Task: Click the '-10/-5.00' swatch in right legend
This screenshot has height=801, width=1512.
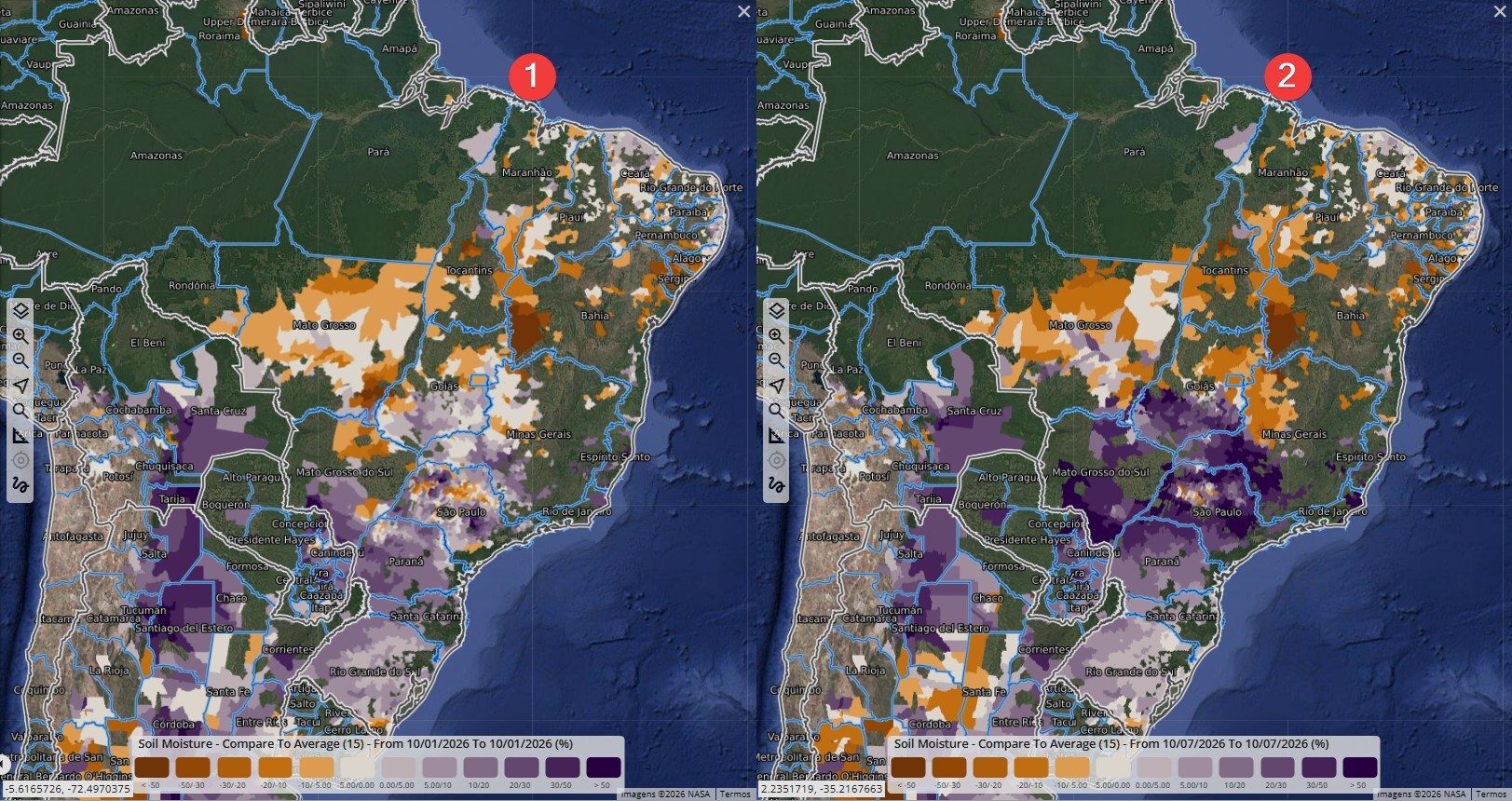Action: tap(1073, 767)
